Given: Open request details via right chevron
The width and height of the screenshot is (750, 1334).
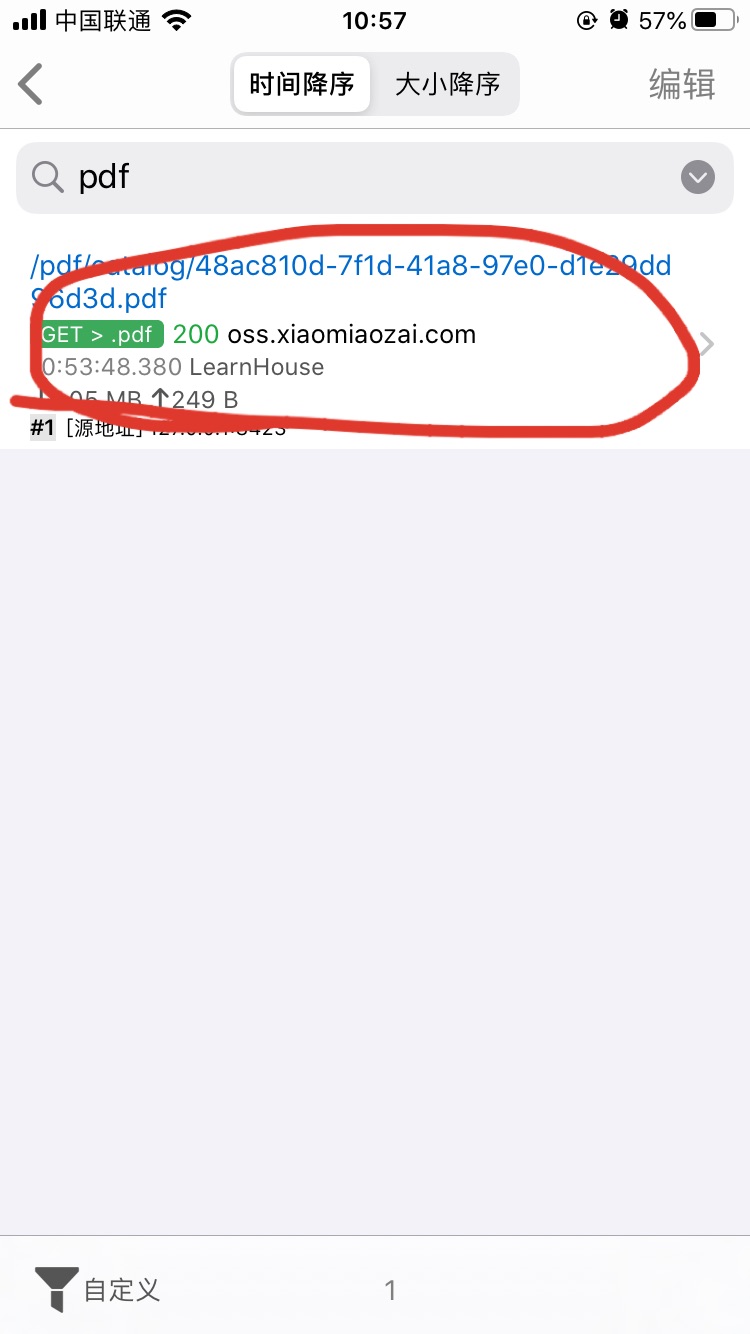Looking at the screenshot, I should click(x=707, y=344).
